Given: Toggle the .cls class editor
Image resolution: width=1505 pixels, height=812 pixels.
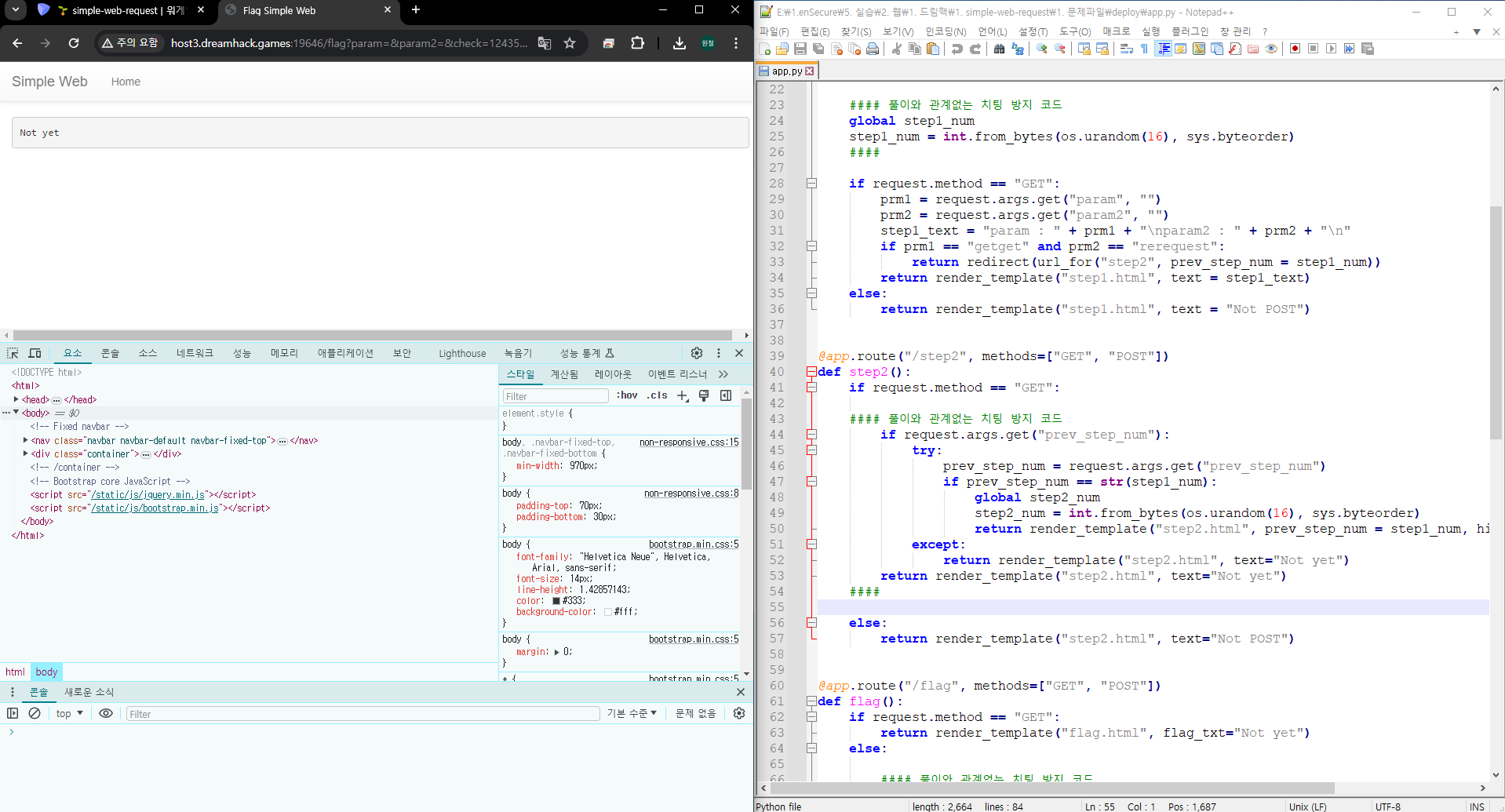Looking at the screenshot, I should [x=657, y=395].
